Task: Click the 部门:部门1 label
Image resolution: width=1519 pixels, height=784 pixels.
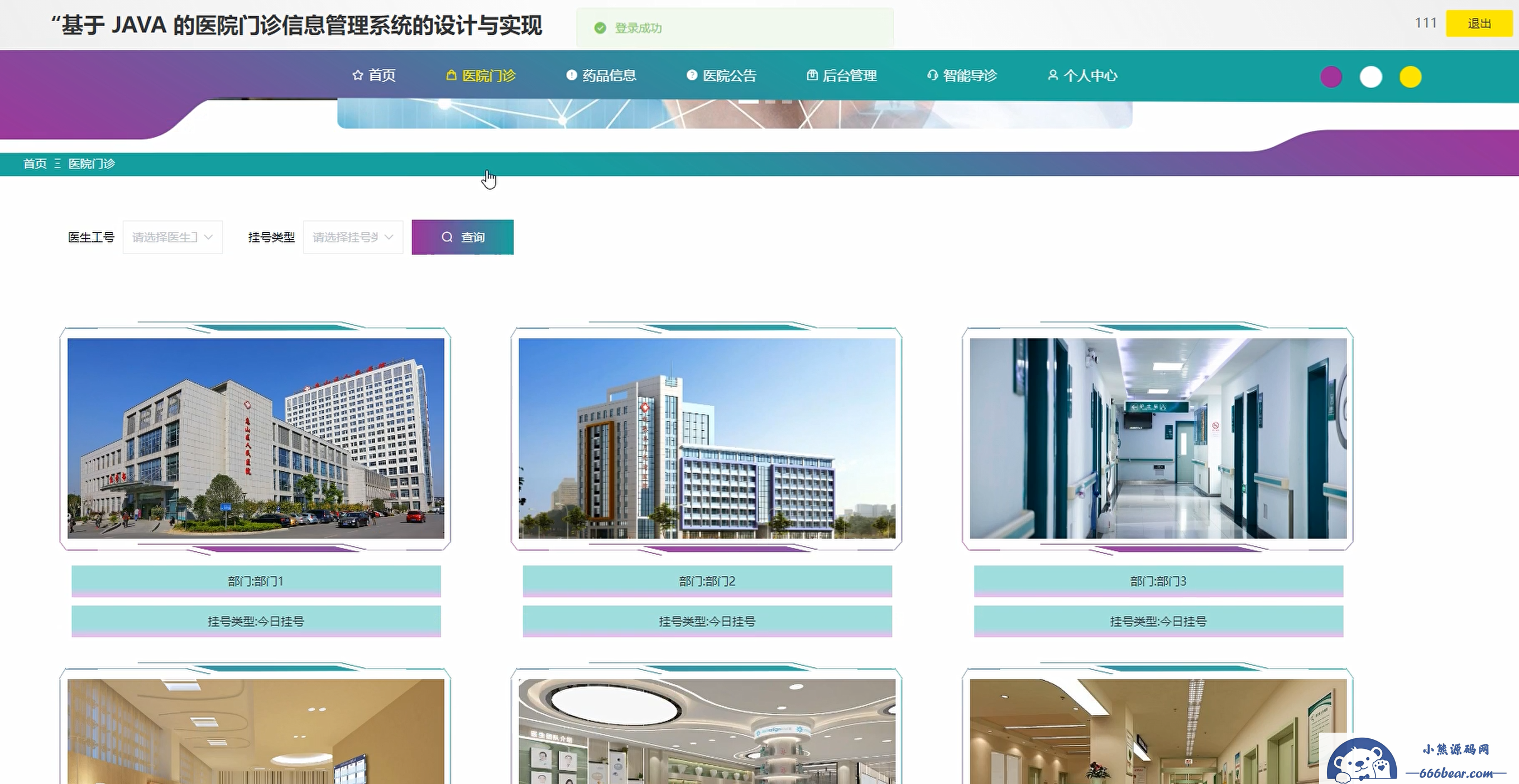Action: tap(256, 581)
